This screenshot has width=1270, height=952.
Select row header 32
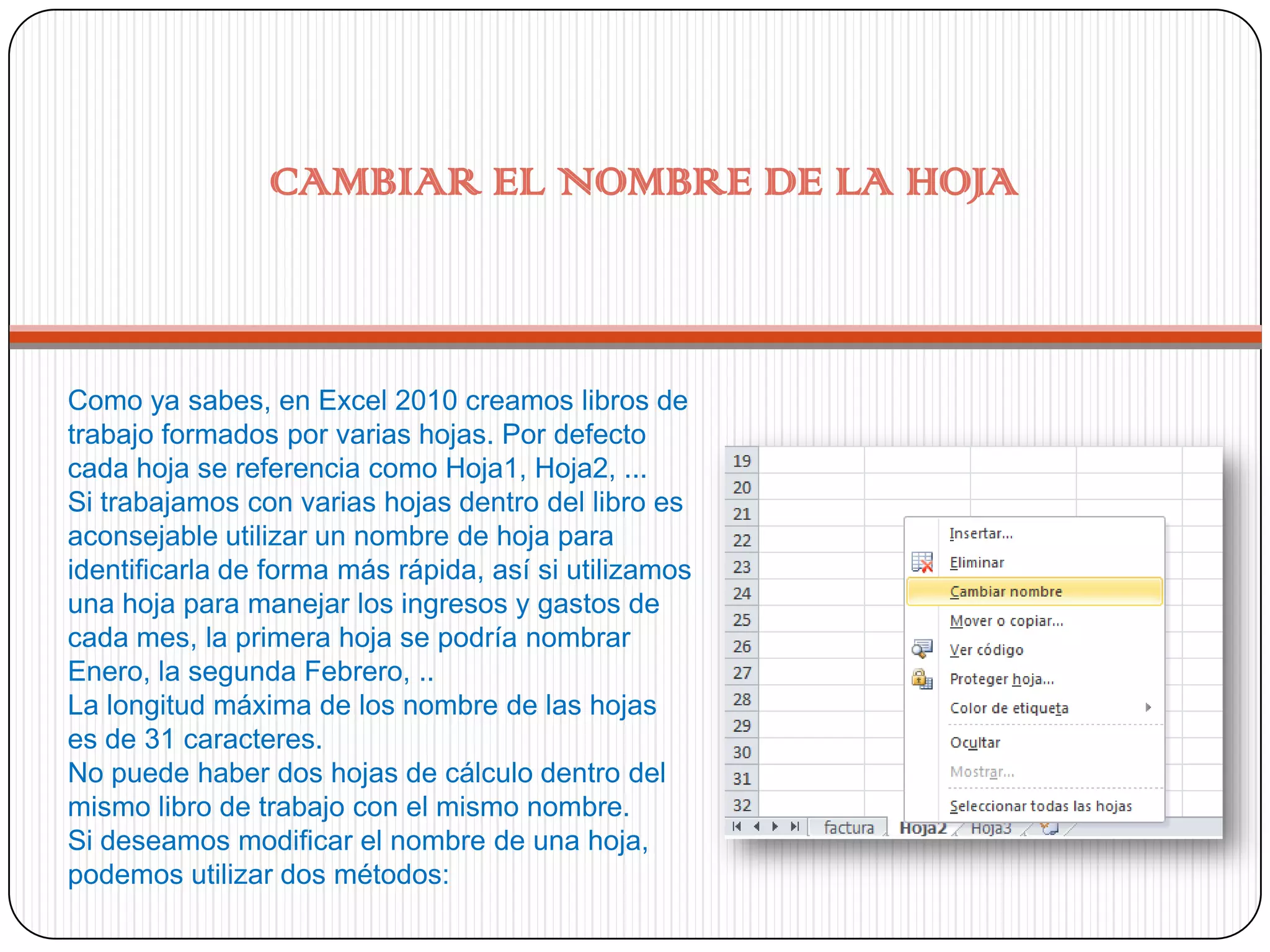coord(742,804)
